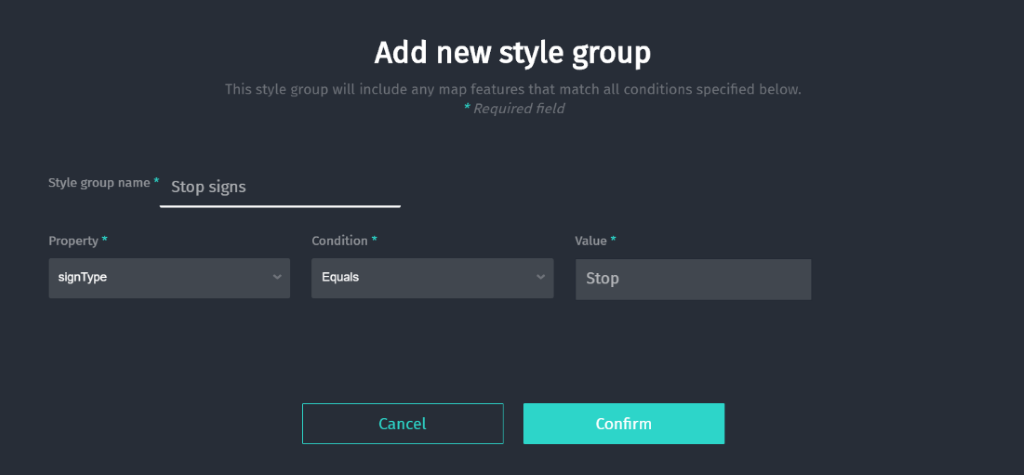Viewport: 1024px width, 475px height.
Task: Cancel adding the style group
Action: 402,423
